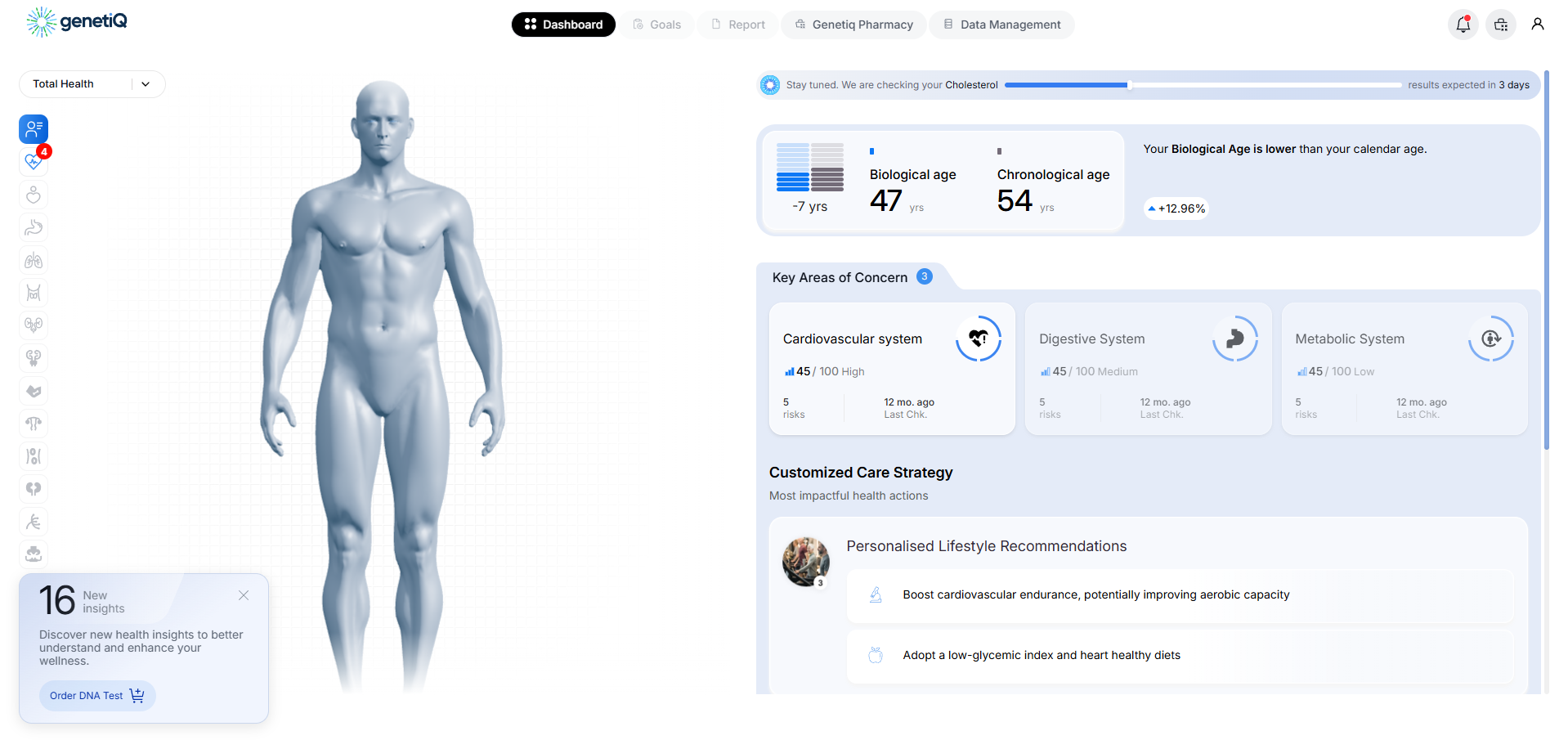Open the user account icon
The image size is (1568, 740).
pyautogui.click(x=1537, y=25)
